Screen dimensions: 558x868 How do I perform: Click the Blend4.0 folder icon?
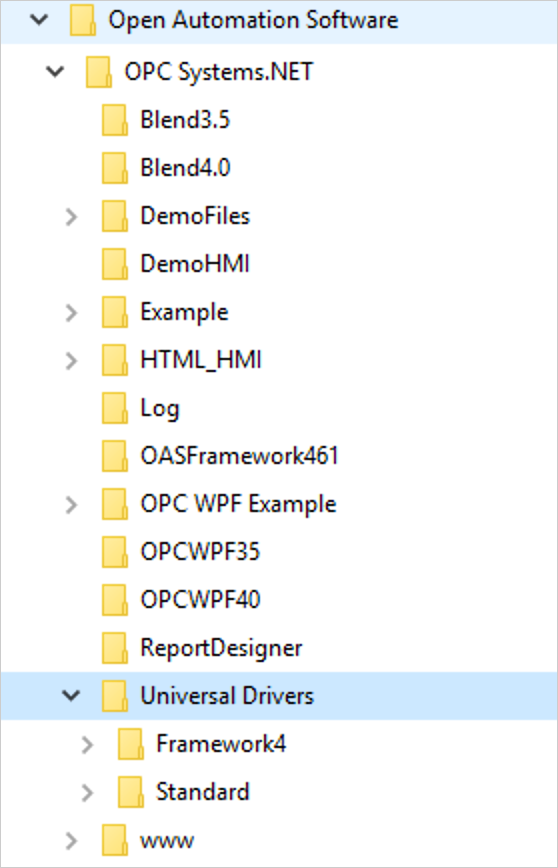point(115,168)
